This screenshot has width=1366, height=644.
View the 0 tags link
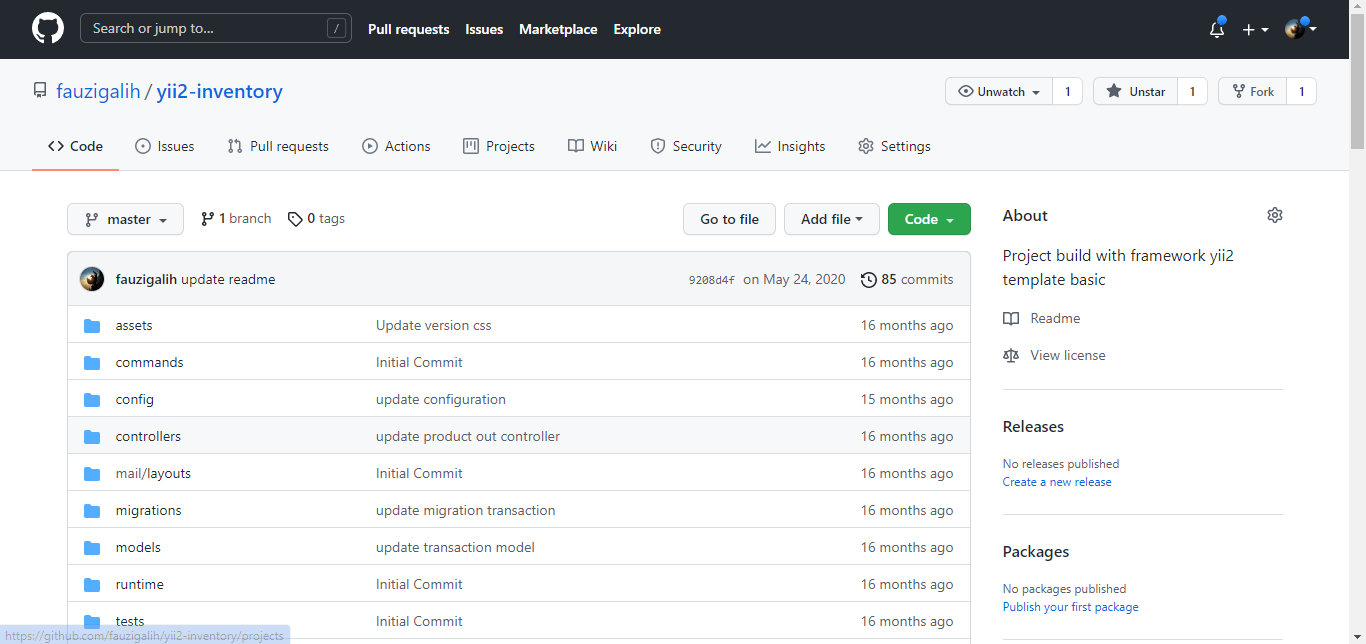click(316, 218)
